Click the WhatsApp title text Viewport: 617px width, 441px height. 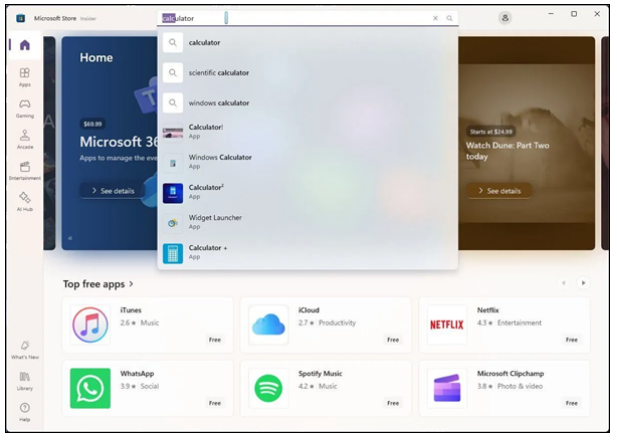point(137,374)
